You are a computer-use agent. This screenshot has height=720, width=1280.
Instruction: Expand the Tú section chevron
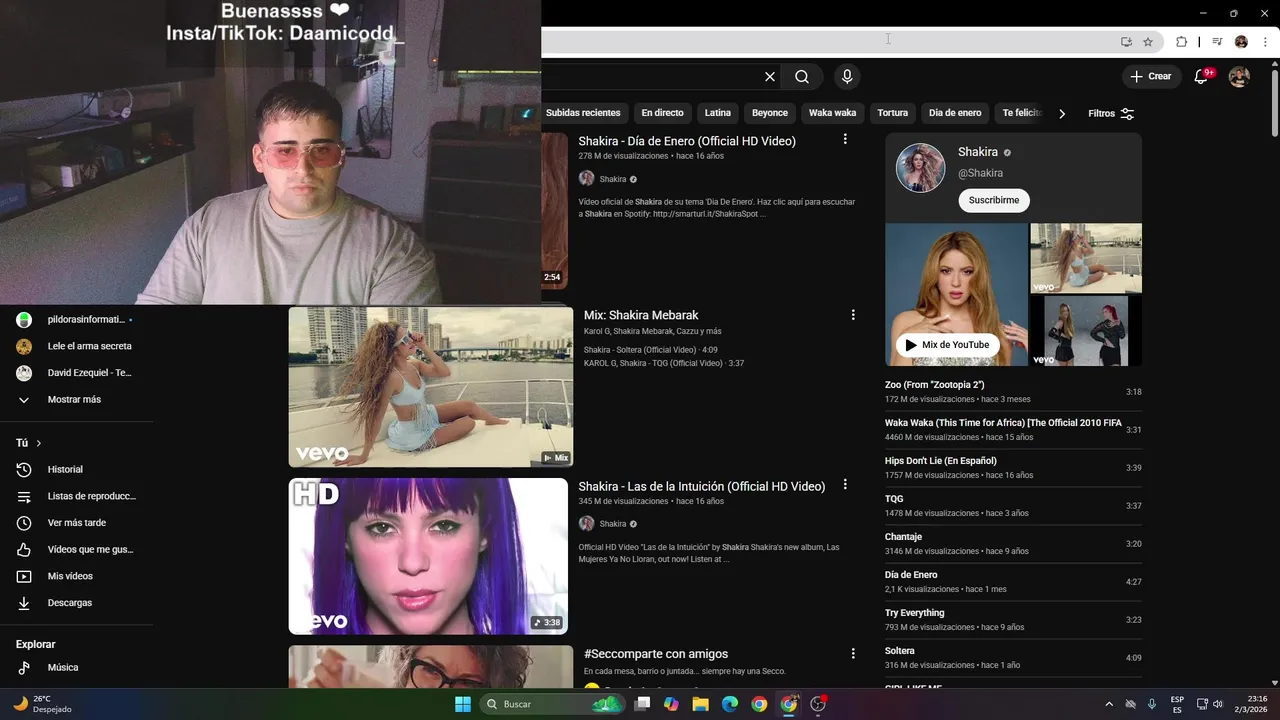click(x=39, y=443)
